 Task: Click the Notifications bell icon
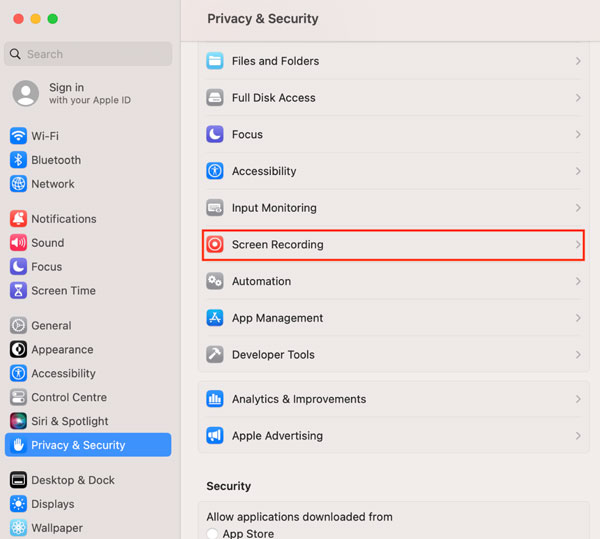18,219
